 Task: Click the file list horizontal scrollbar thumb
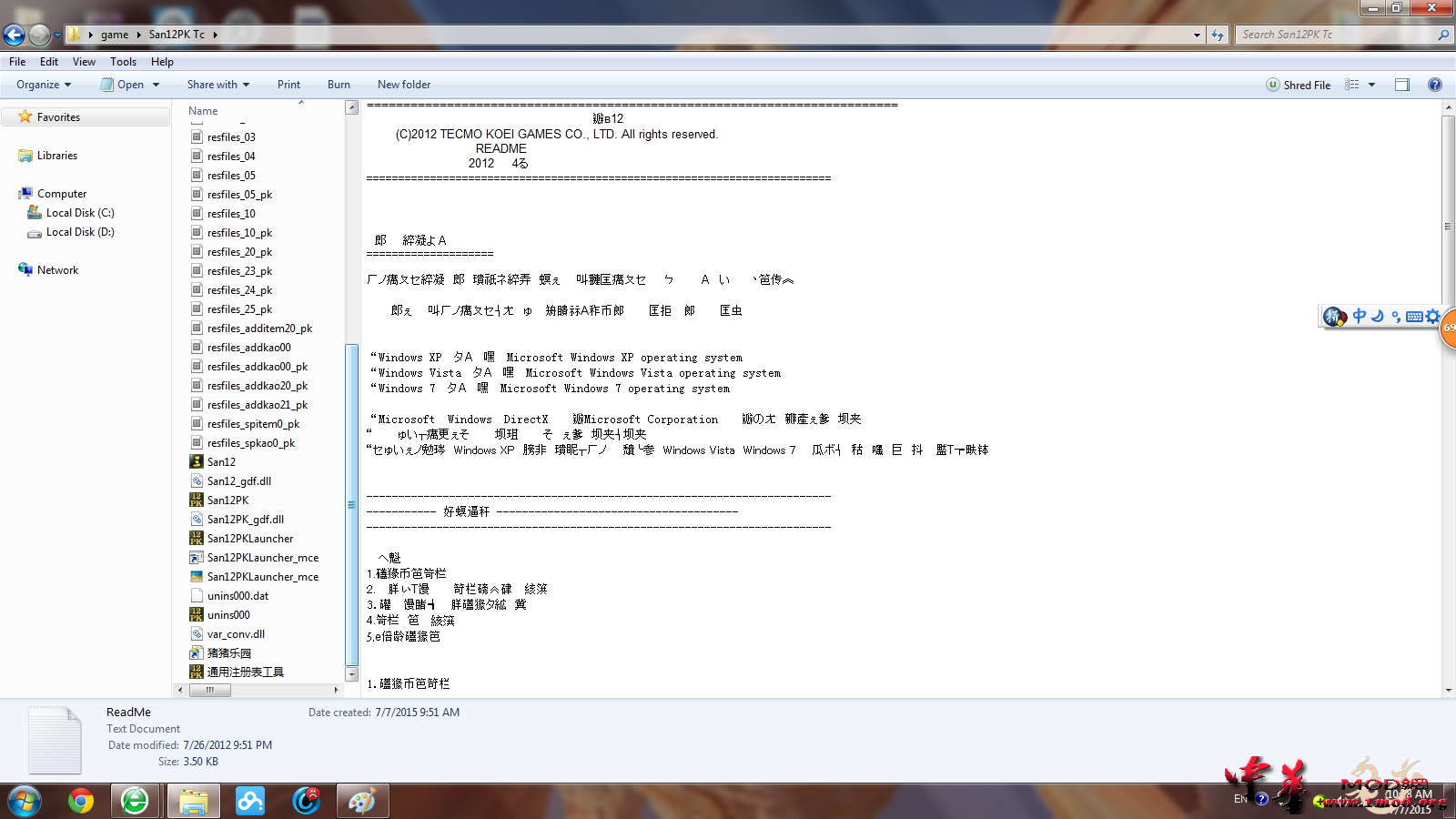point(209,690)
